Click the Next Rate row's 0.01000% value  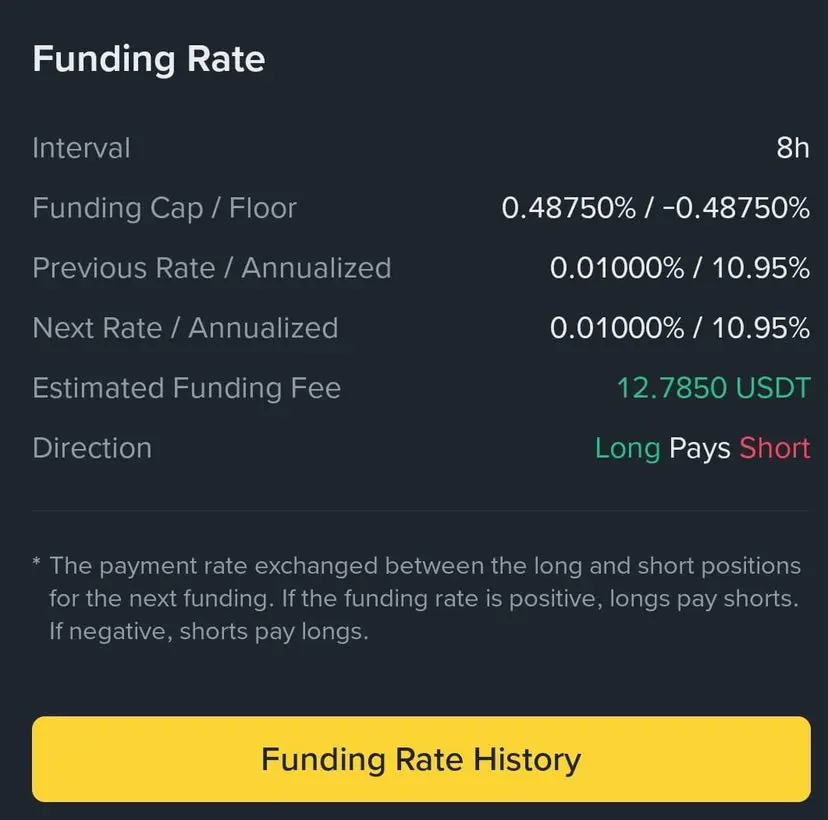617,328
